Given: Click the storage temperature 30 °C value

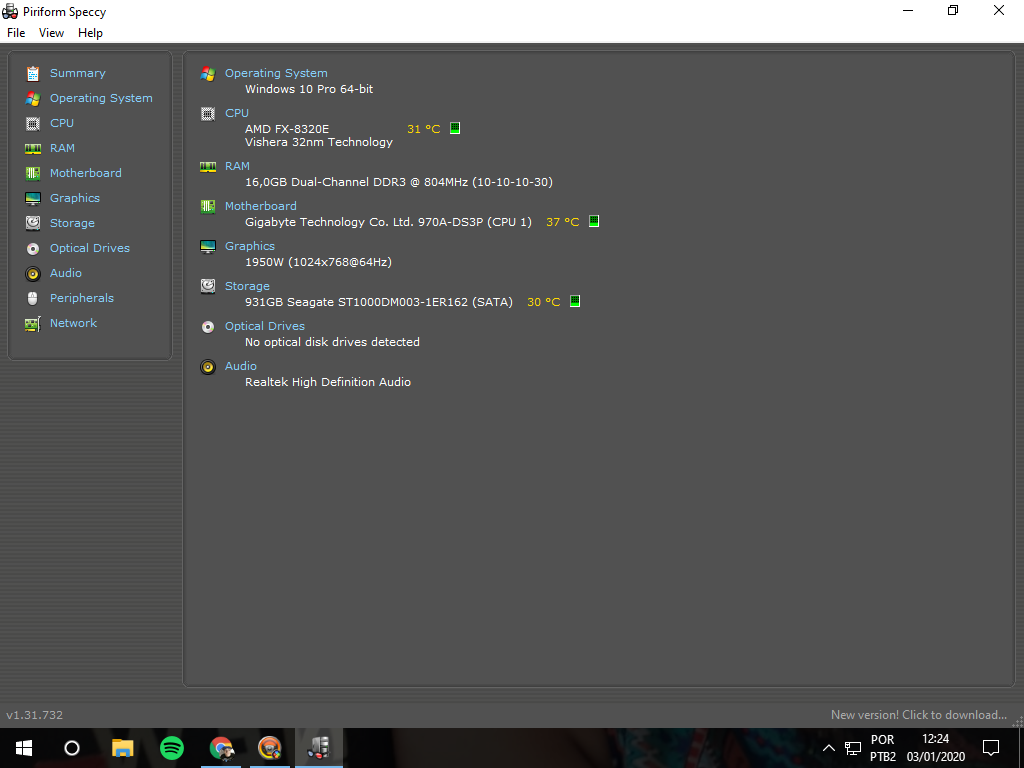Looking at the screenshot, I should pyautogui.click(x=543, y=302).
